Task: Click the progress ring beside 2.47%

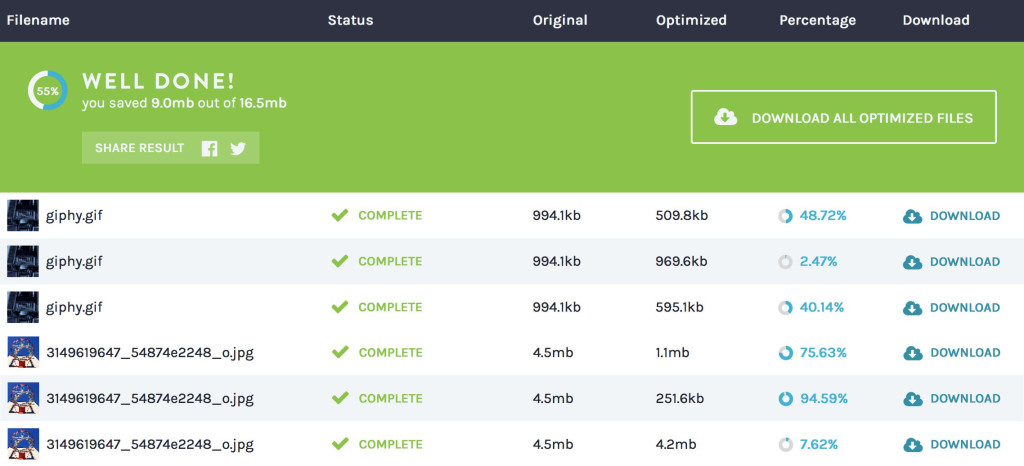Action: (786, 262)
